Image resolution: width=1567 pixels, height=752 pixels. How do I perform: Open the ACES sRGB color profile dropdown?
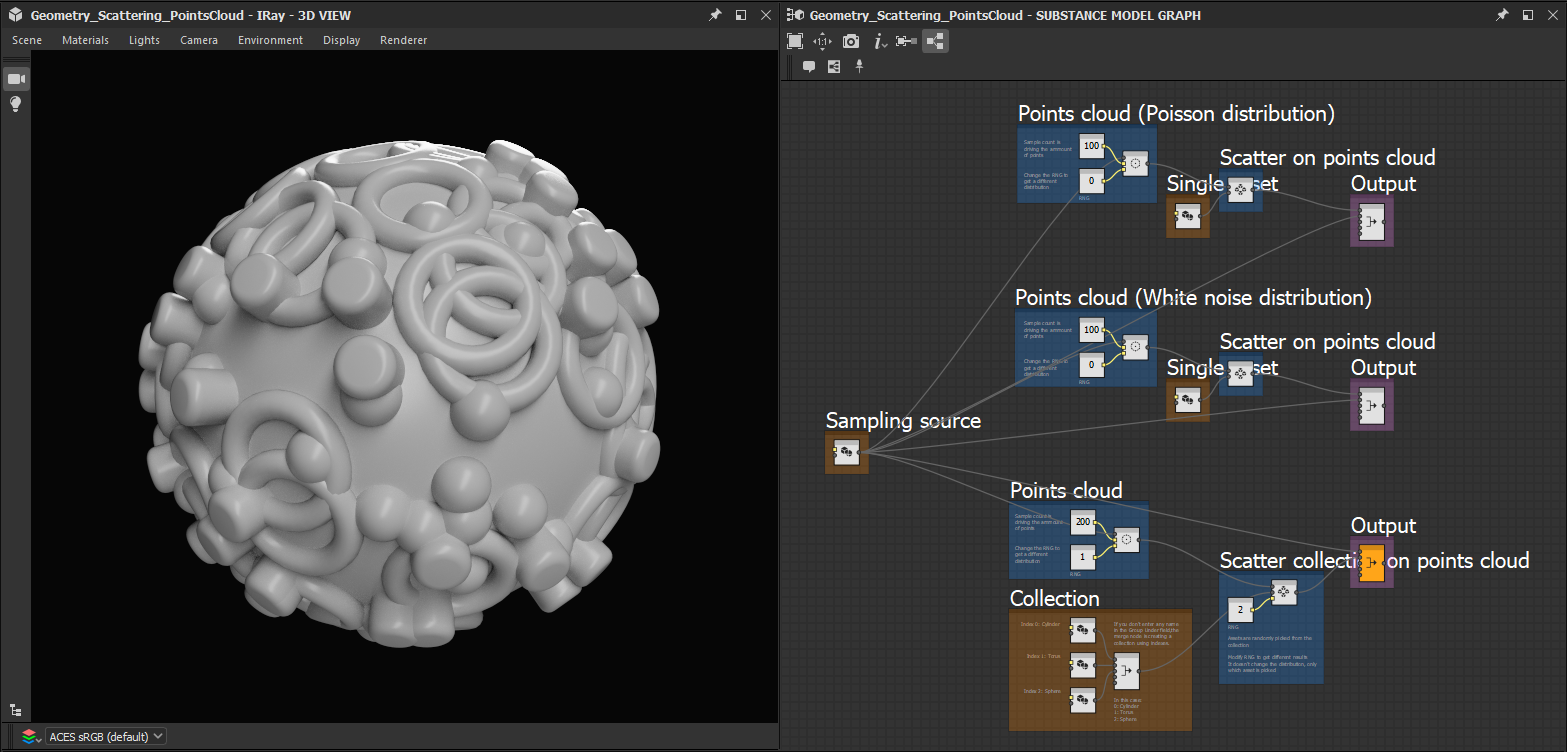pyautogui.click(x=105, y=736)
